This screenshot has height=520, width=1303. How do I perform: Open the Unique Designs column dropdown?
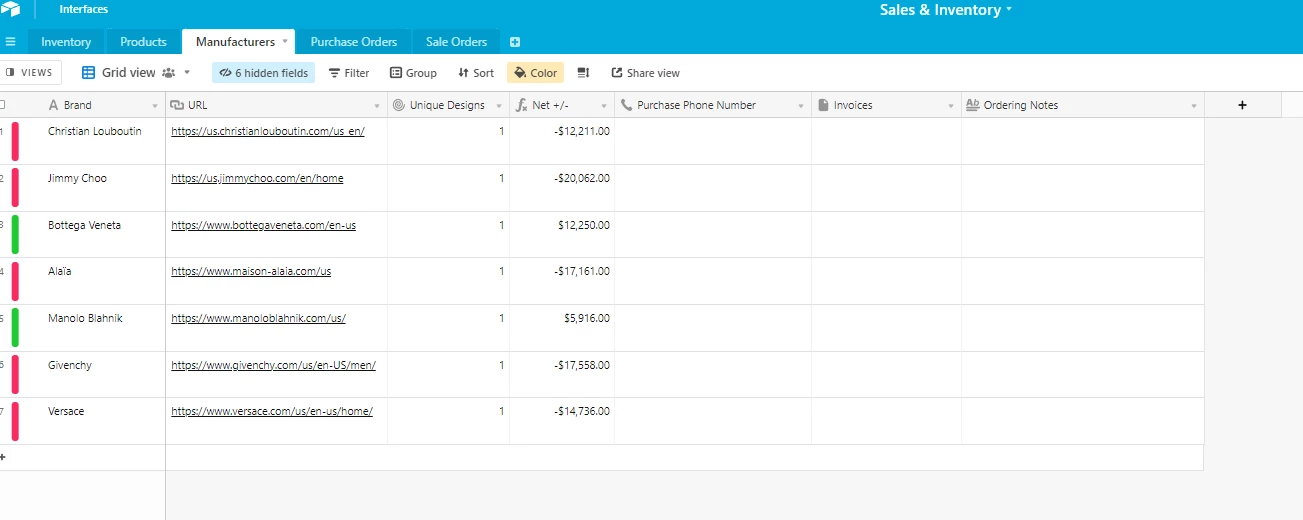(499, 106)
